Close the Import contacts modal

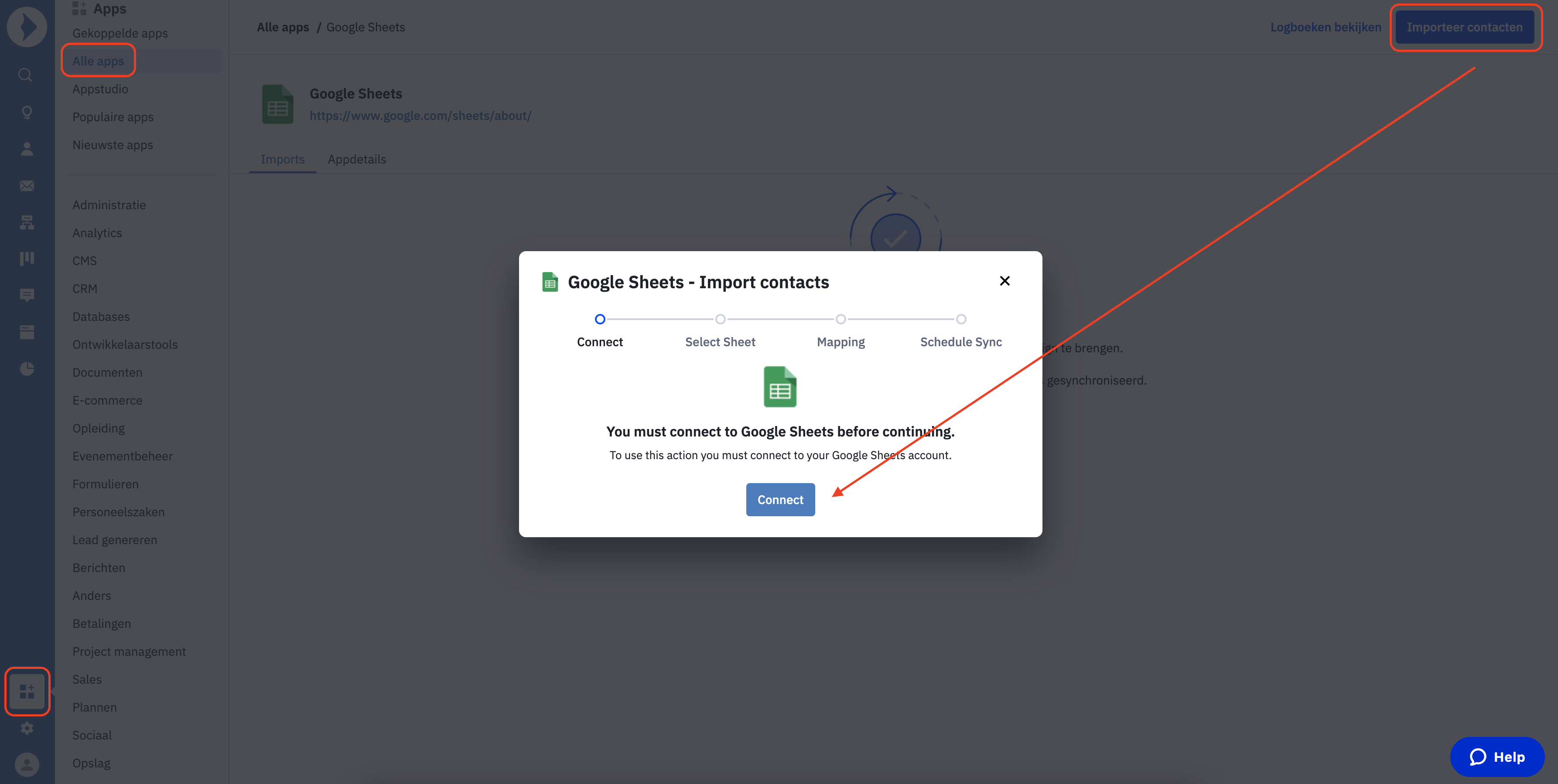pyautogui.click(x=1004, y=281)
